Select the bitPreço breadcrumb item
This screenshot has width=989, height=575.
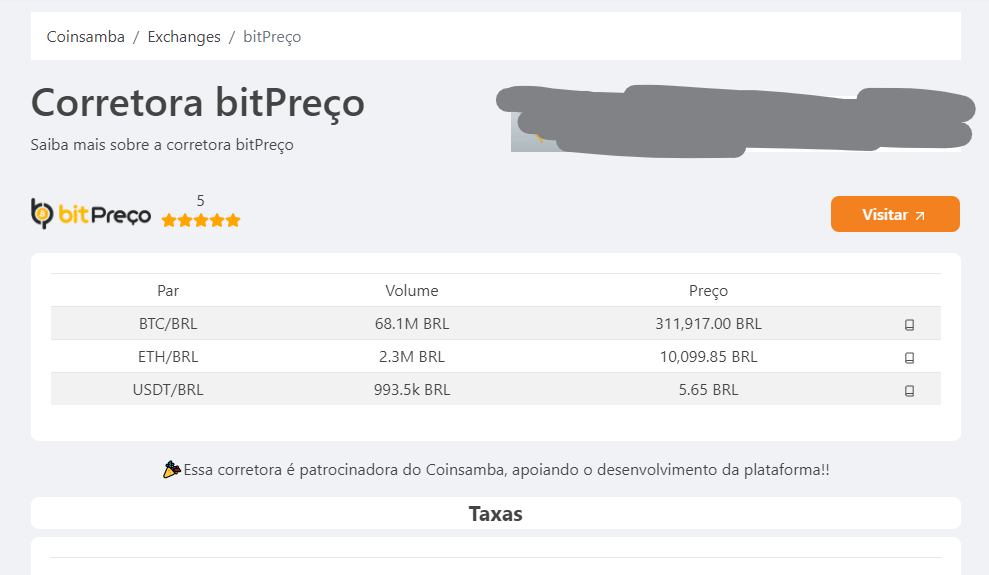(x=272, y=37)
